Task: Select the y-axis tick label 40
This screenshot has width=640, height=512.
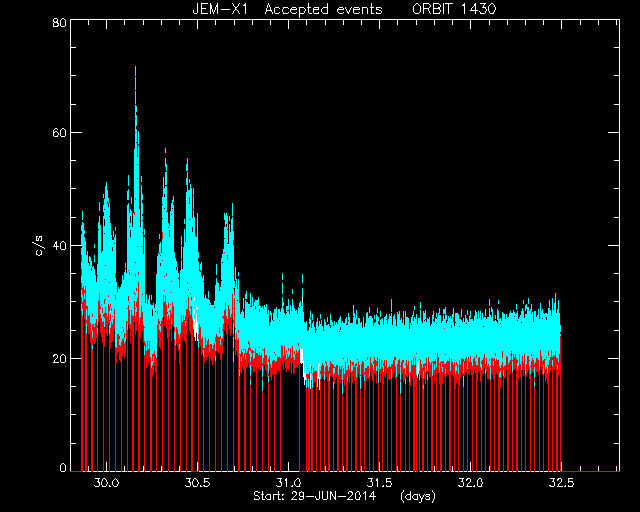Action: [59, 245]
